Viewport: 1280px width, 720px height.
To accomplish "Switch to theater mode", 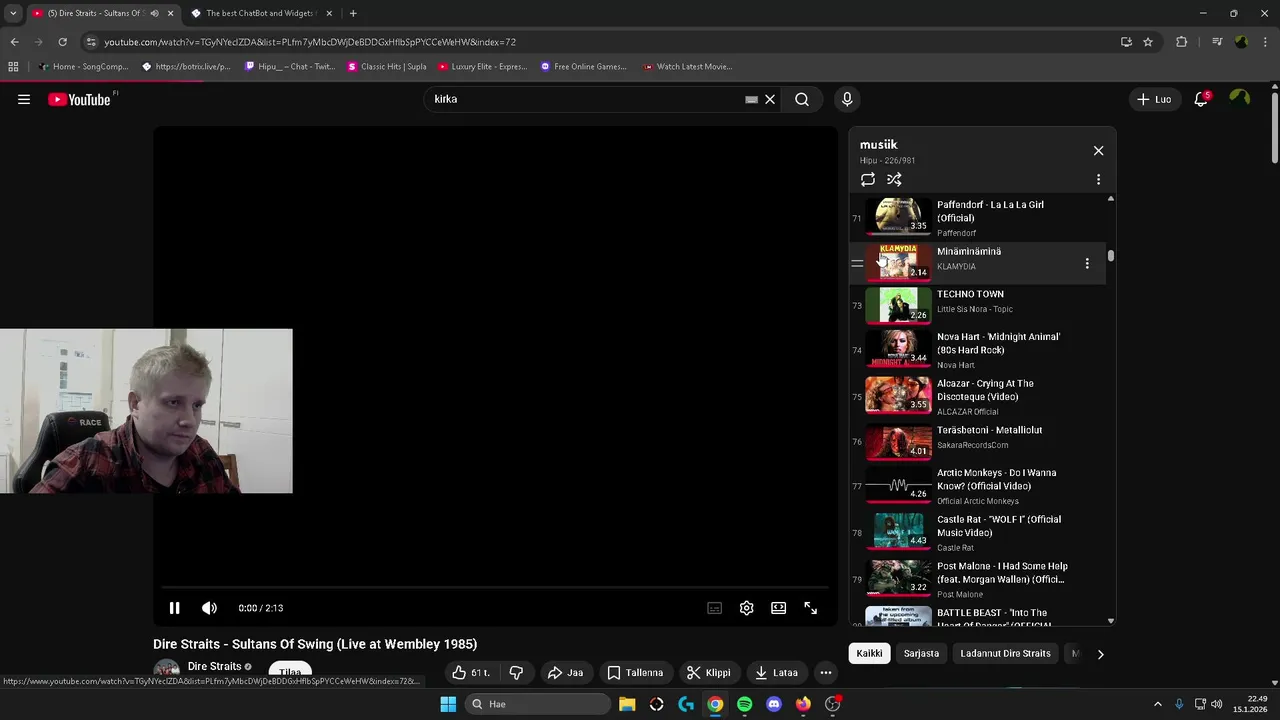I will (x=778, y=608).
